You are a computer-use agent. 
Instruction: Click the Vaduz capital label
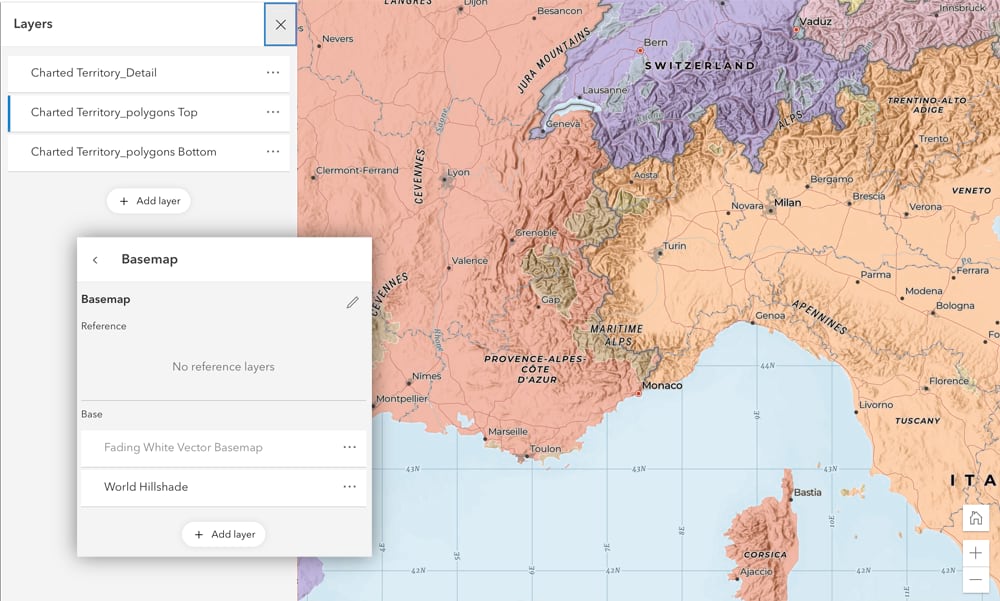(815, 22)
